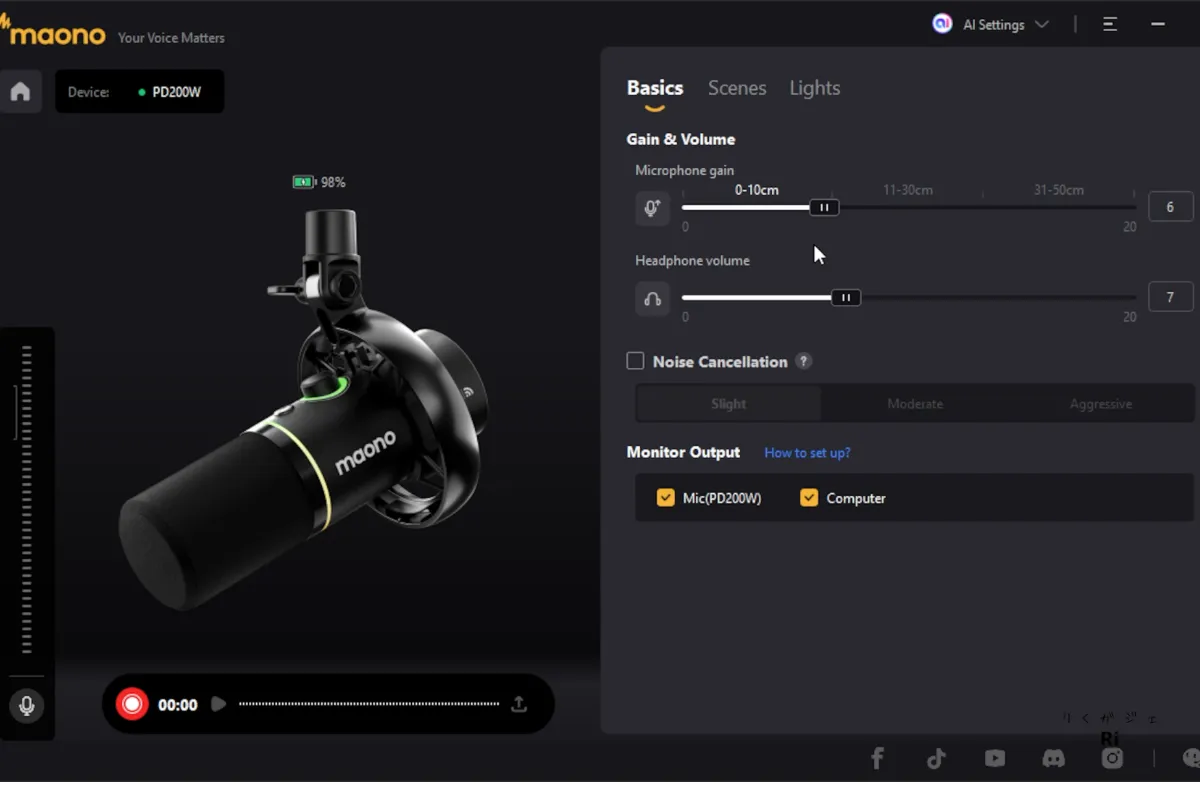Switch to the Basics tab
The height and width of the screenshot is (800, 1200).
[655, 88]
